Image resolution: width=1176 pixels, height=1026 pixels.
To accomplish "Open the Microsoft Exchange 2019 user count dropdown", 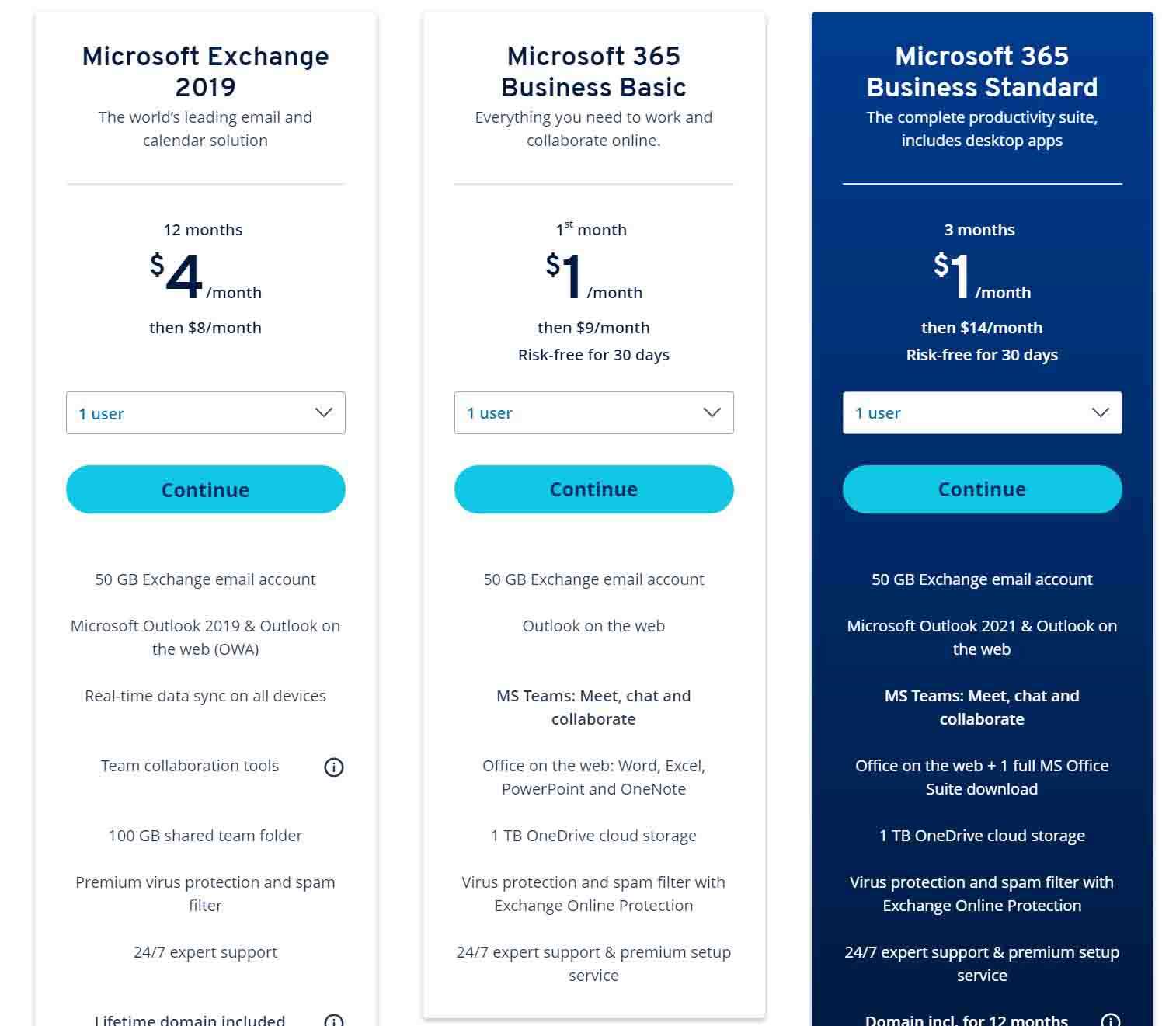I will tap(206, 413).
